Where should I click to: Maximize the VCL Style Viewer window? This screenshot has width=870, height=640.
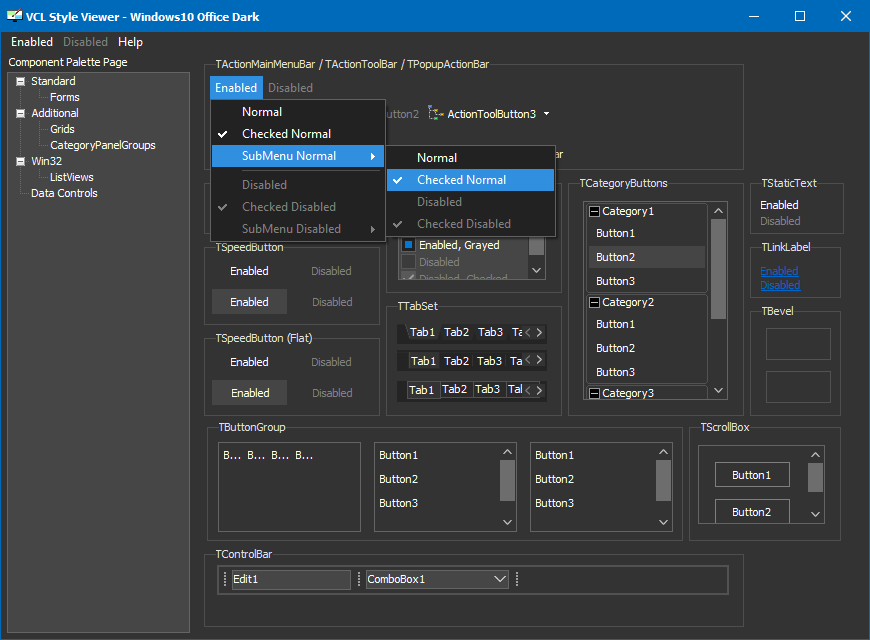coord(800,16)
